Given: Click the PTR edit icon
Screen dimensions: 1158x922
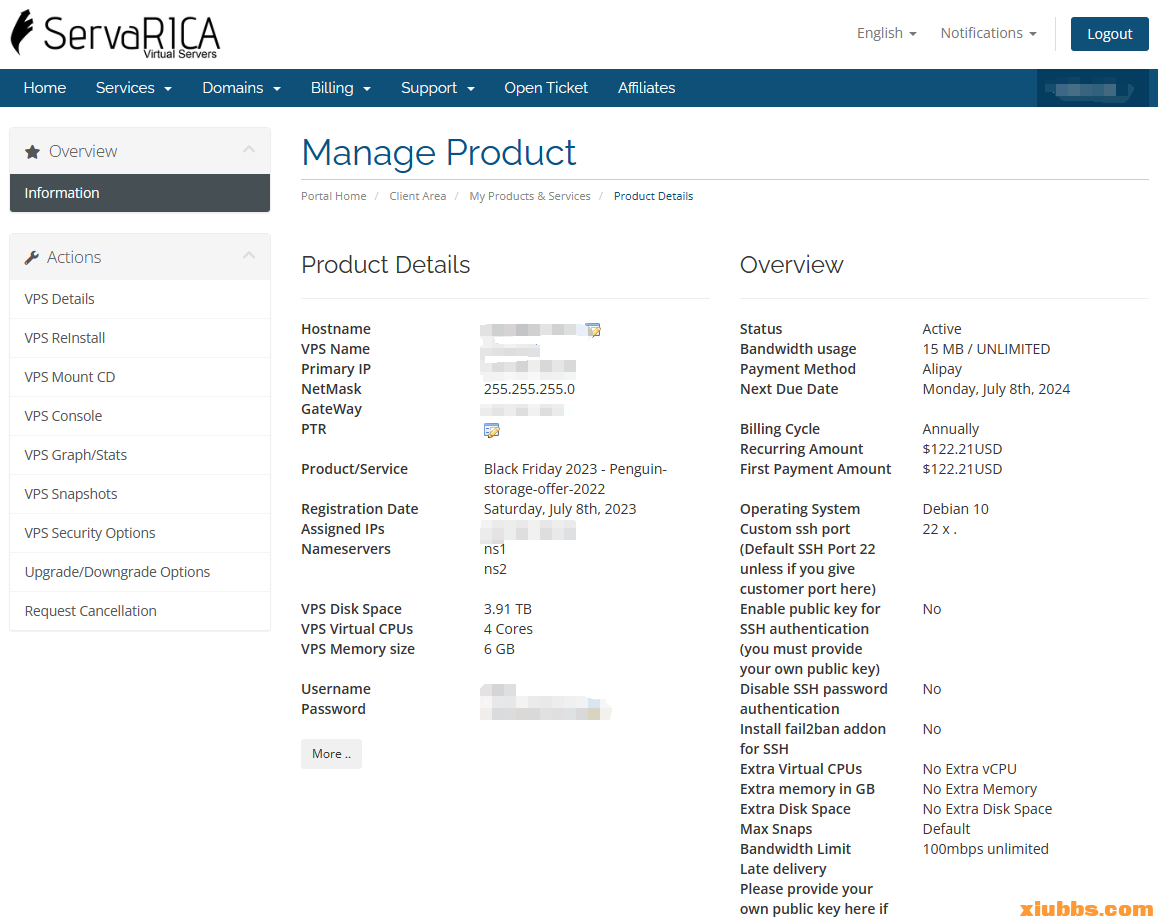Looking at the screenshot, I should coord(491,430).
